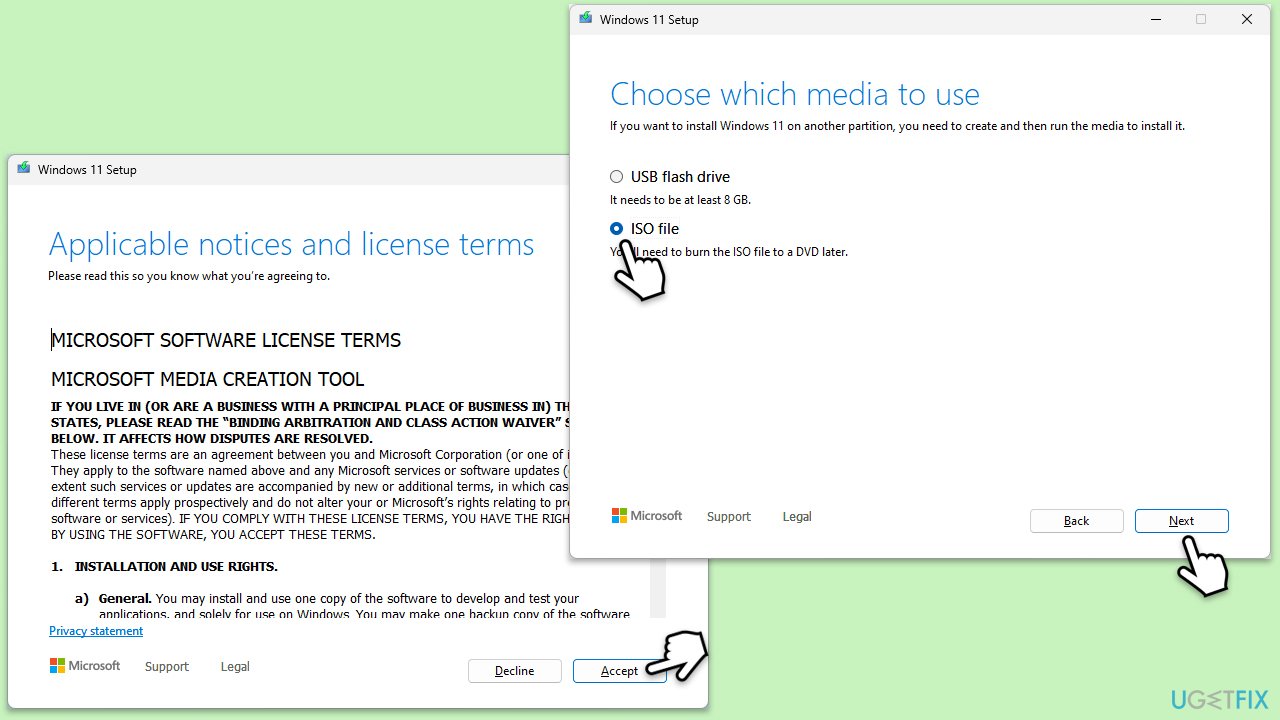Open Legal link in the license window
The width and height of the screenshot is (1280, 720).
[235, 667]
